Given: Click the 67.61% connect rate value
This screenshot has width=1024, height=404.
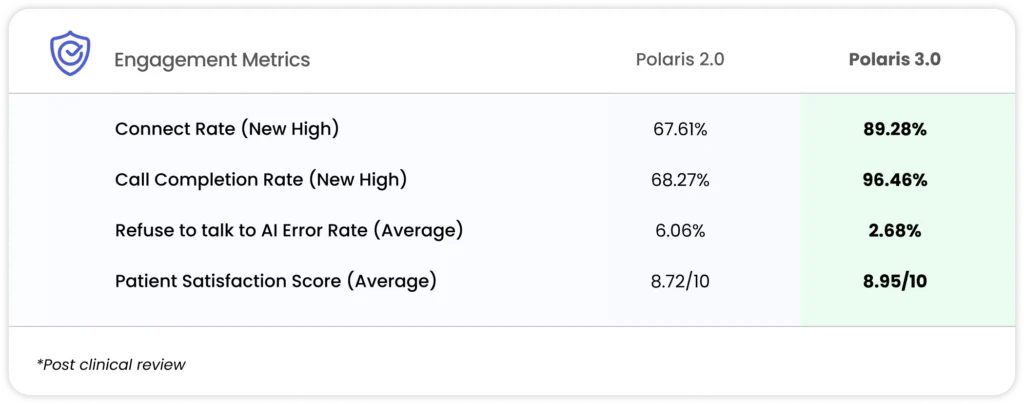Looking at the screenshot, I should 680,129.
